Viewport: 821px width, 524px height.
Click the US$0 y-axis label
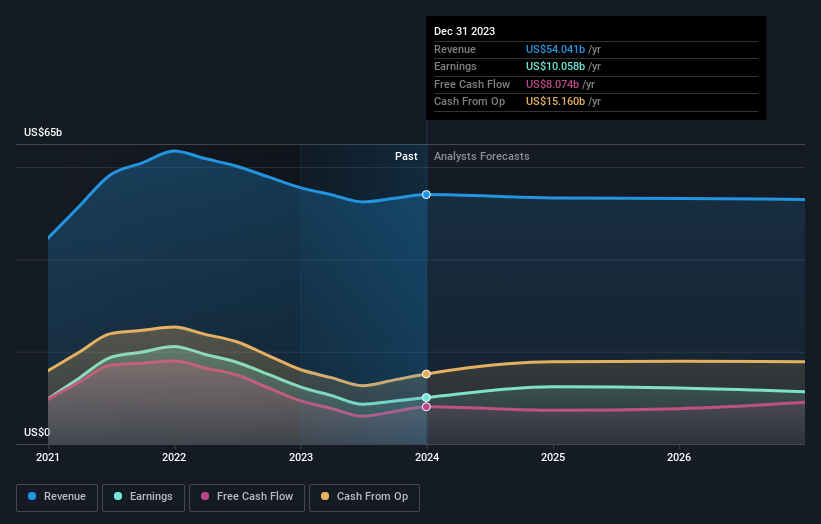pyautogui.click(x=37, y=432)
